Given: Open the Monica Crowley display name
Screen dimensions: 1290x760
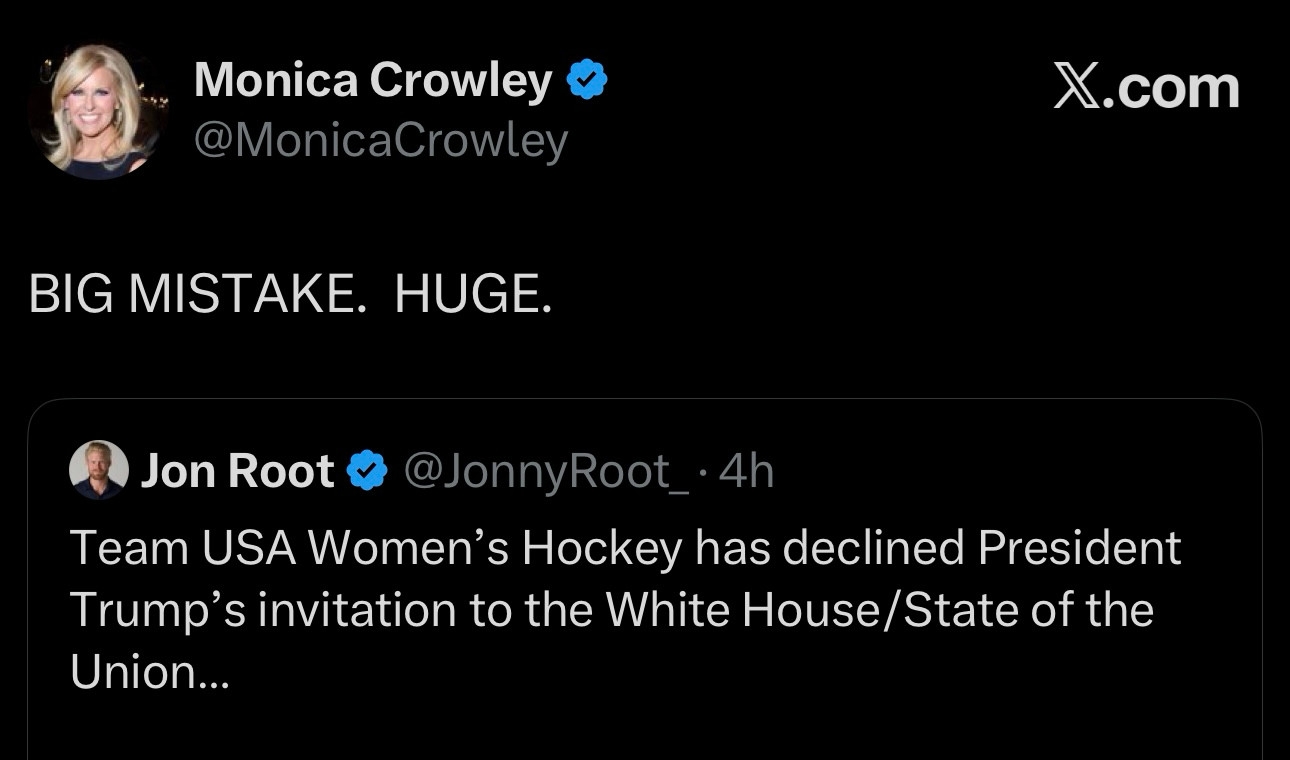Looking at the screenshot, I should pos(372,81).
